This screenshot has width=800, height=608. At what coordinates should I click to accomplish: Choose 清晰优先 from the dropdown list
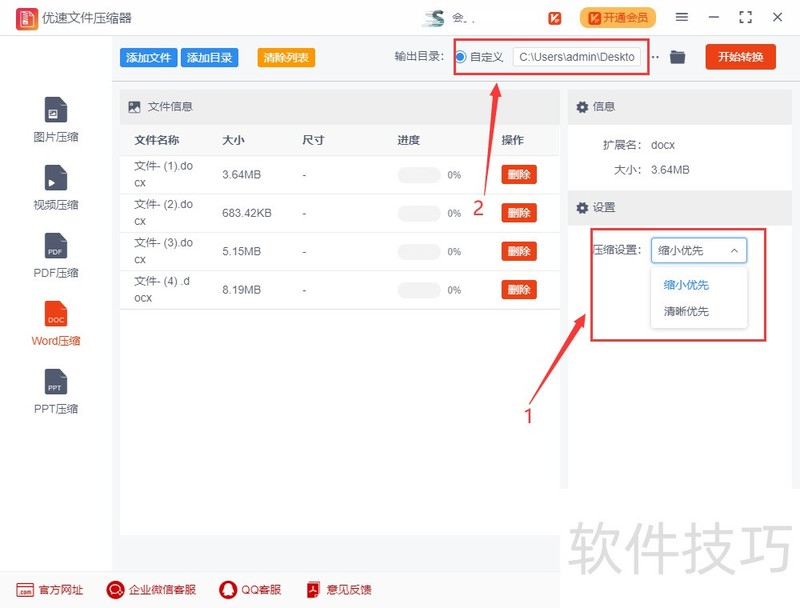tap(686, 311)
